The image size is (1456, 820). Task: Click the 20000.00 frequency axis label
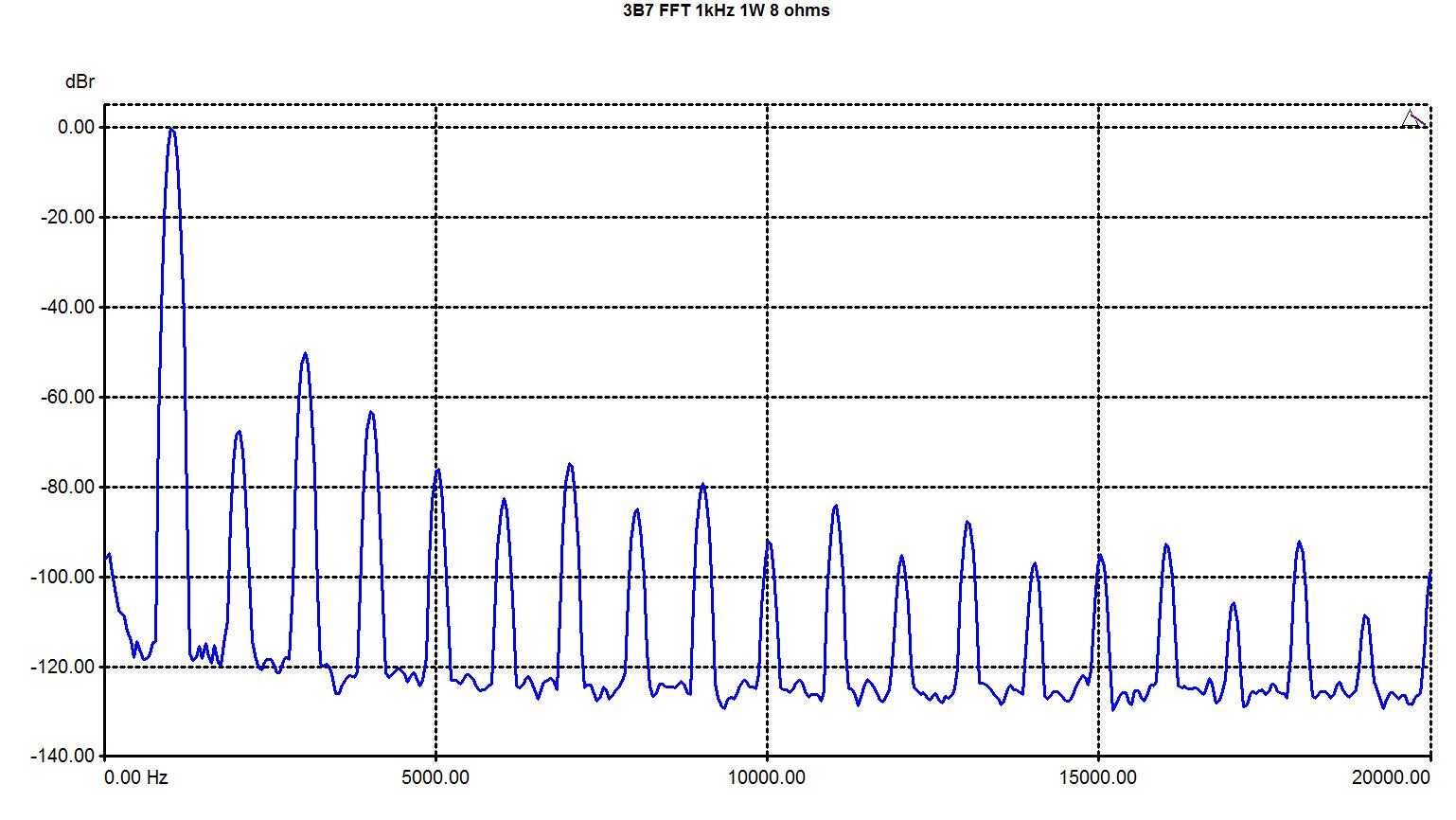point(1391,777)
